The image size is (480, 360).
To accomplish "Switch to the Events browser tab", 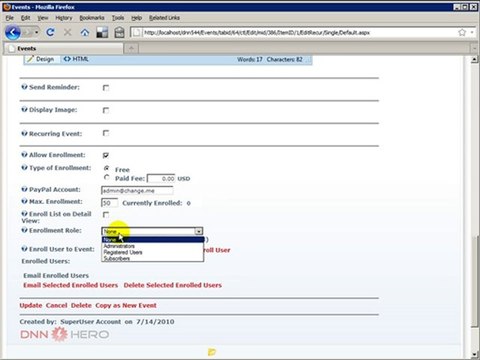I will [x=63, y=49].
